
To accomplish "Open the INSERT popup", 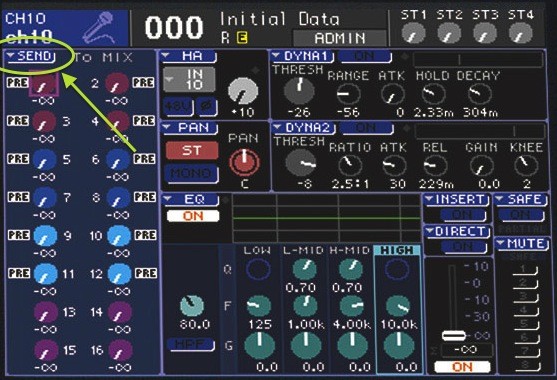I will (456, 200).
